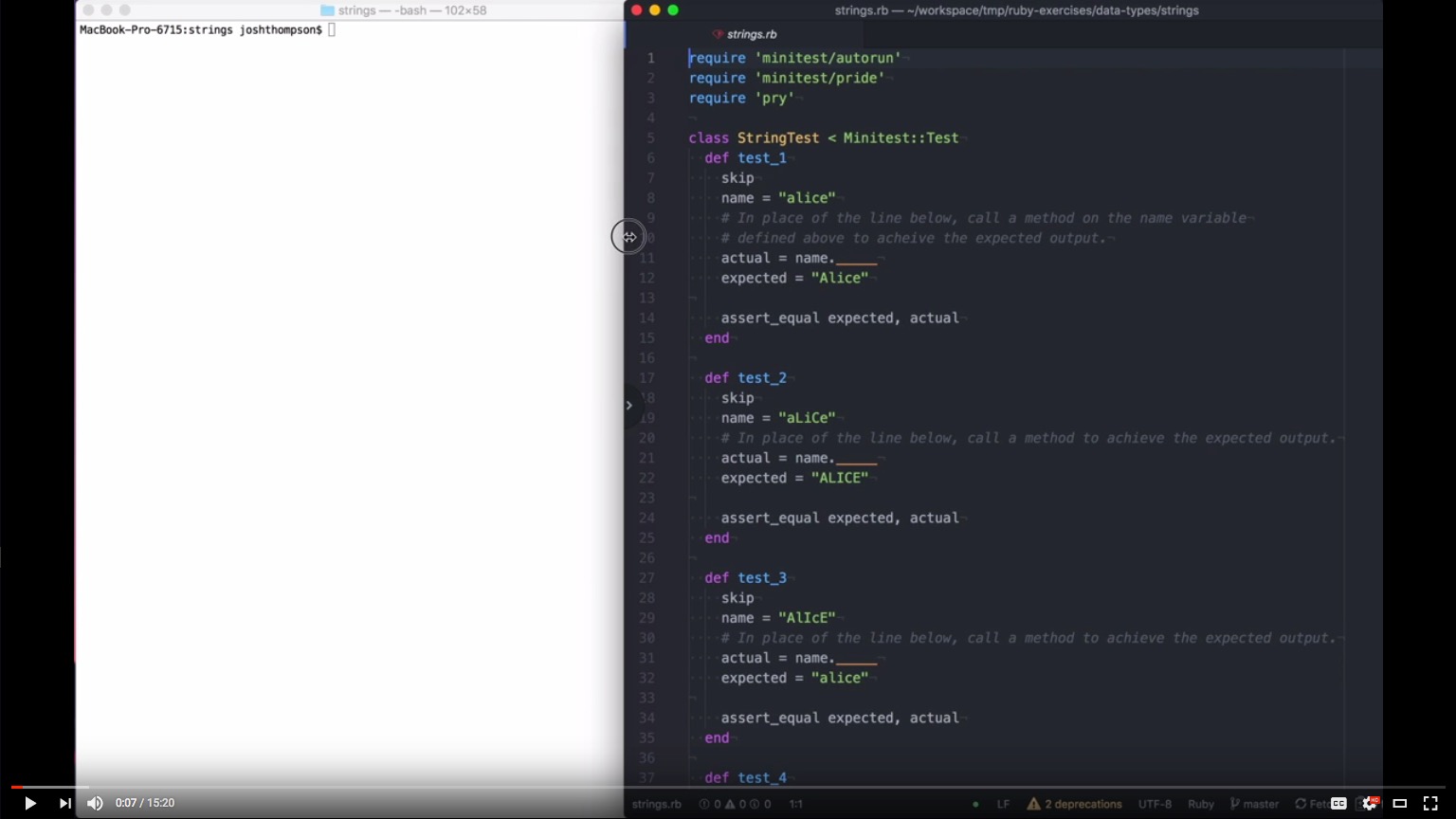Select the Ruby grammar in status bar
Screen dimensions: 1456x819
point(1200,804)
